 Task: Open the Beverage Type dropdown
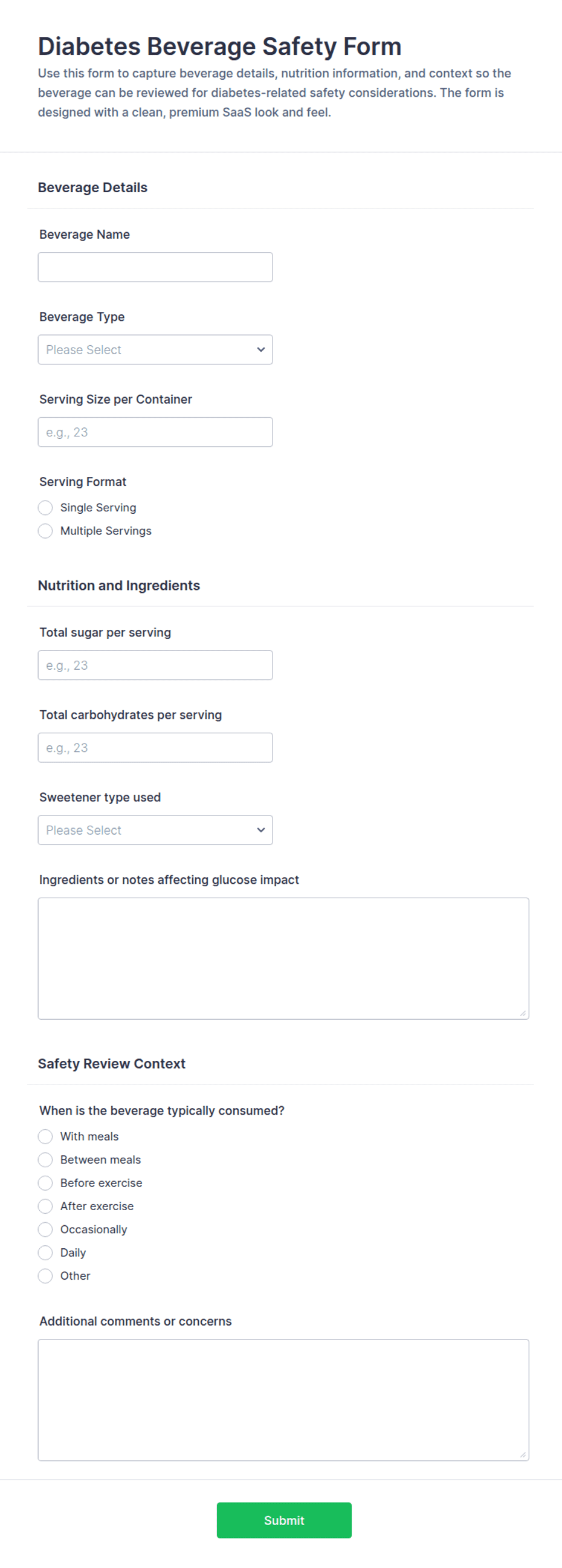tap(155, 349)
